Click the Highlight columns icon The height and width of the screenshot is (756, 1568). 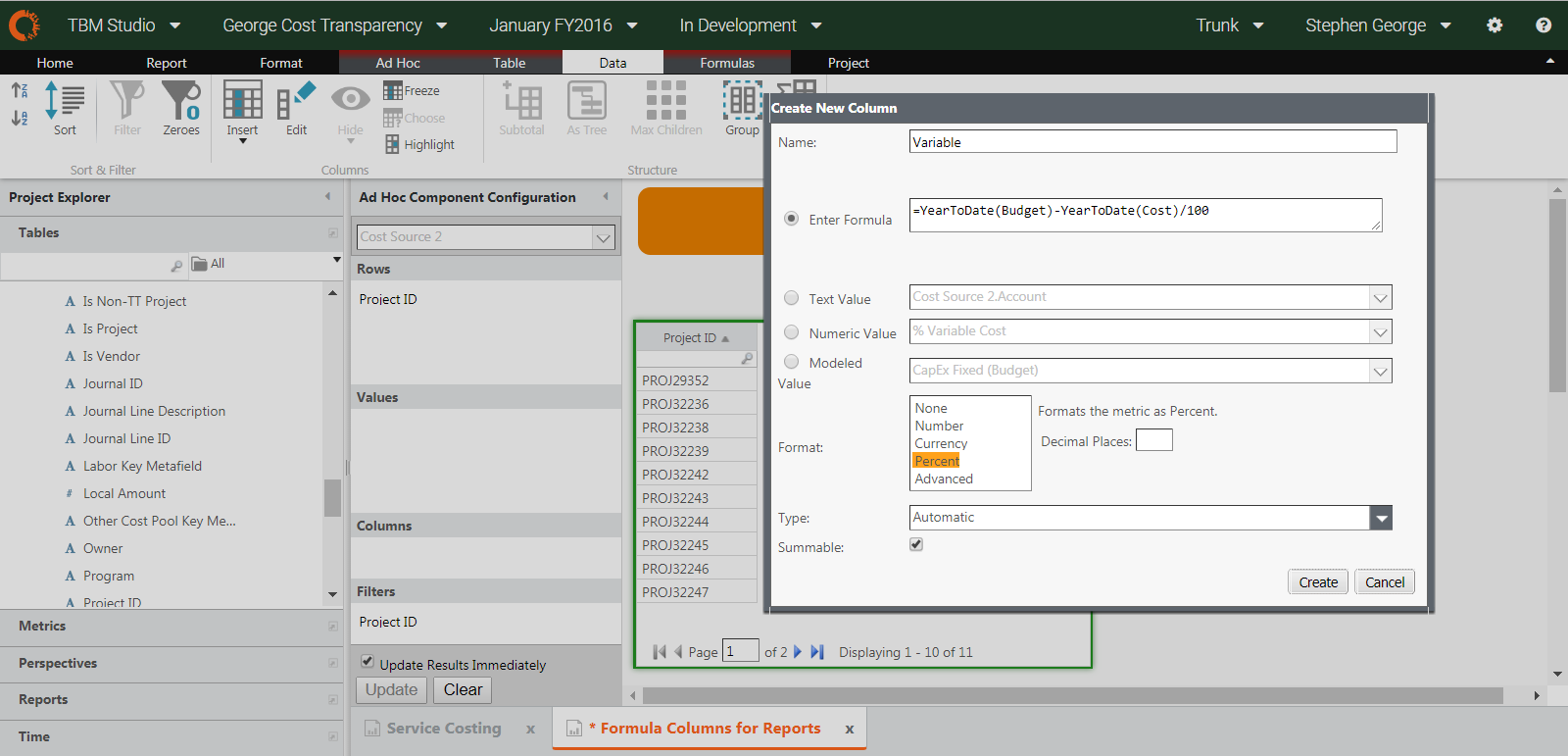click(x=393, y=144)
